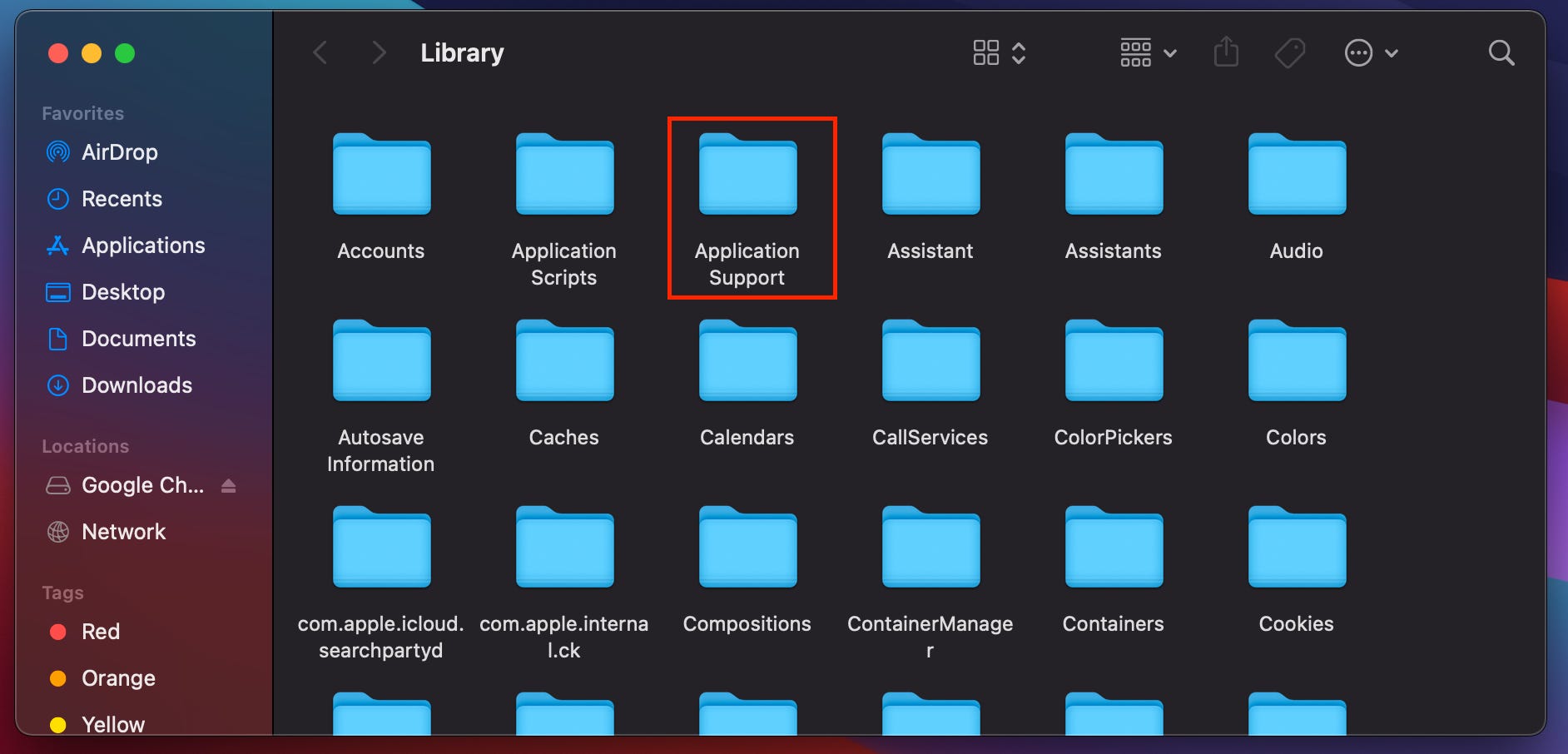Click the Edit Tags icon
This screenshot has width=1568, height=754.
(x=1290, y=53)
